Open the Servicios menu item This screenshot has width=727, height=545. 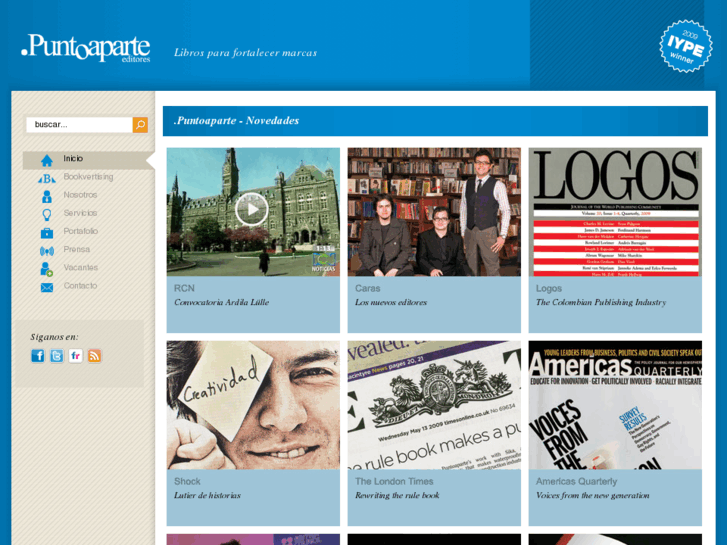[x=80, y=213]
